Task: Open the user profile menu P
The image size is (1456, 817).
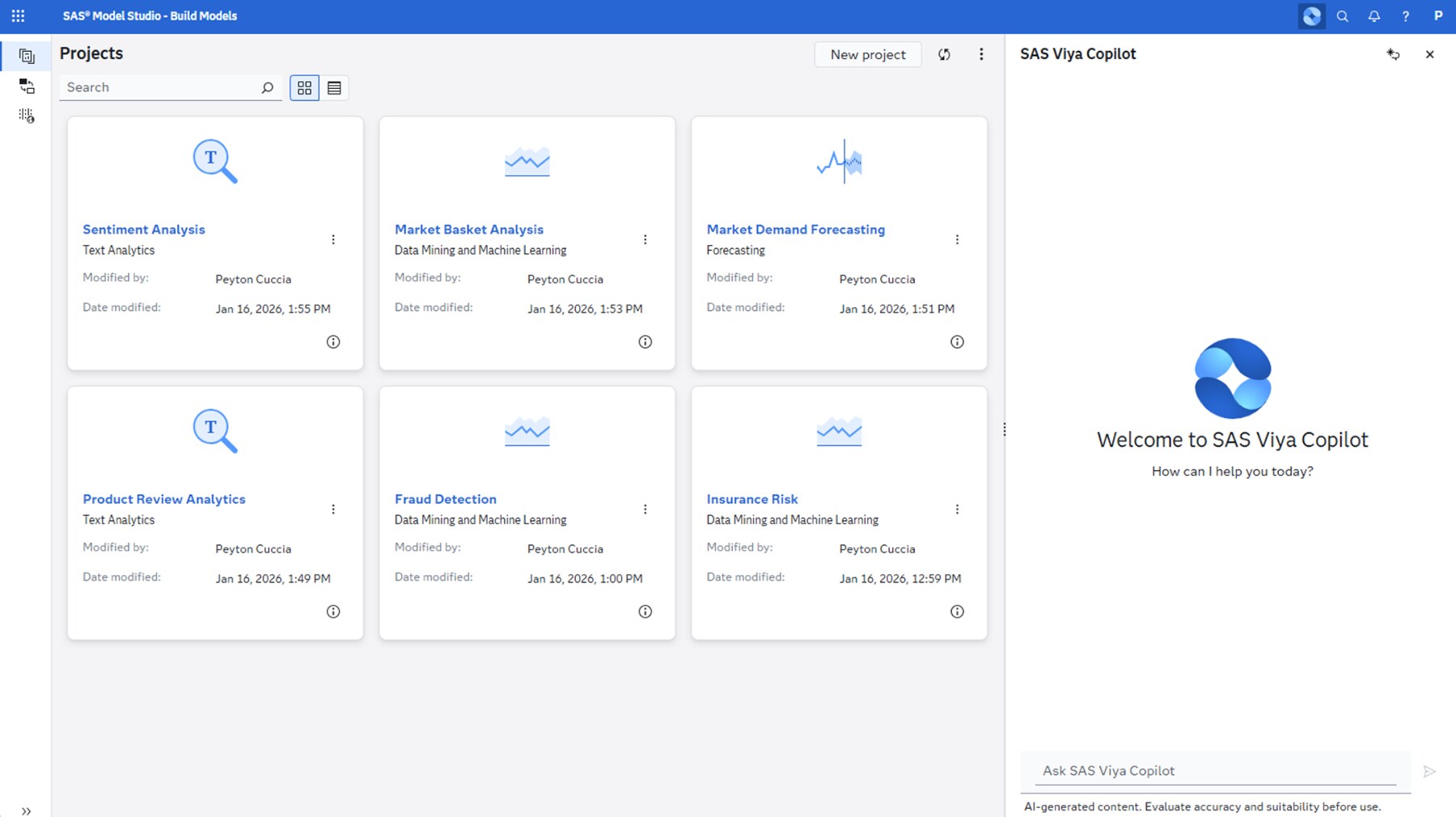Action: (x=1437, y=16)
